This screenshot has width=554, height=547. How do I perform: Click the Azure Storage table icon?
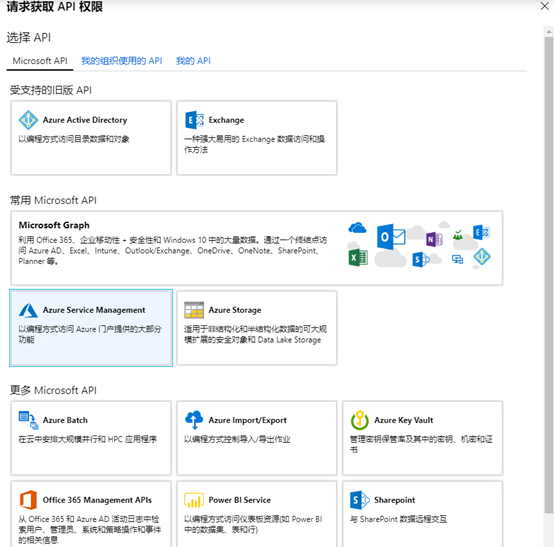pos(194,310)
